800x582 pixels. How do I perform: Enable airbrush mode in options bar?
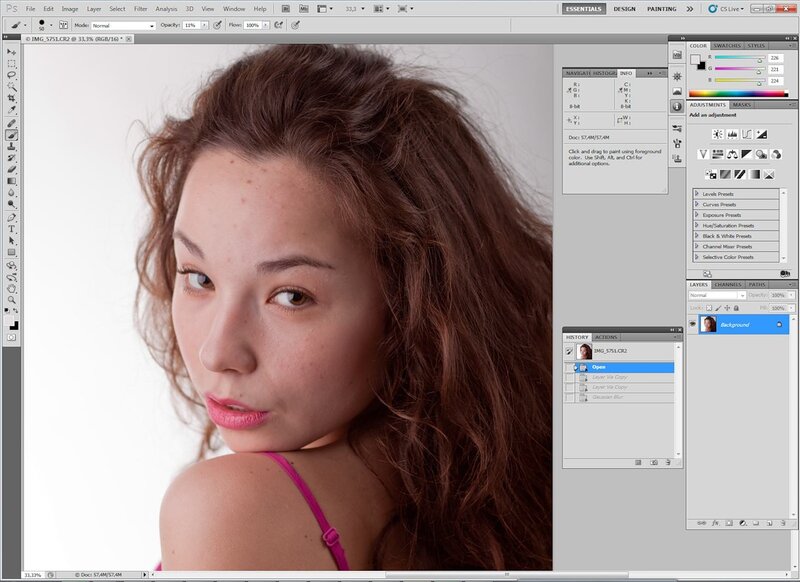click(279, 25)
